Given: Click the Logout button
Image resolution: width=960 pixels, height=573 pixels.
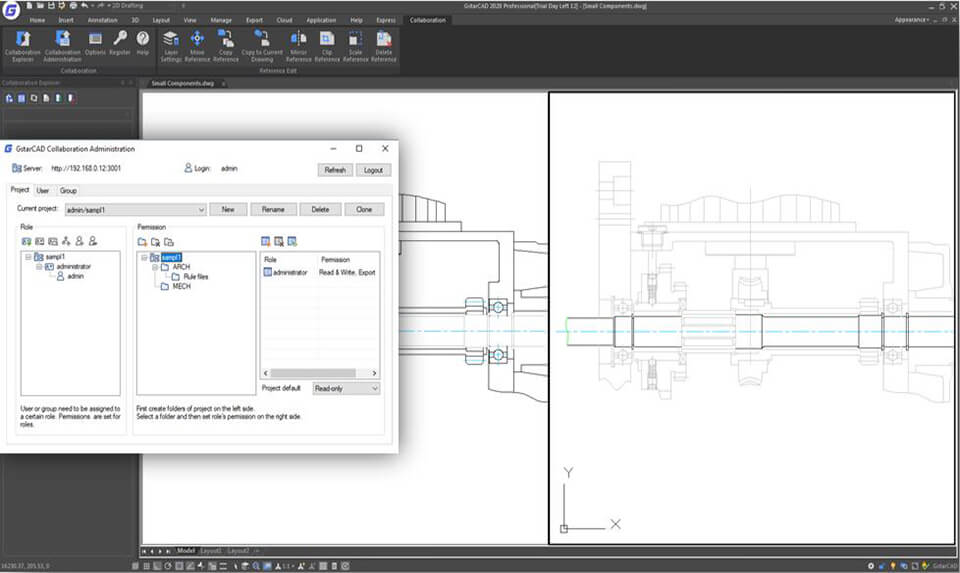Looking at the screenshot, I should click(x=373, y=170).
